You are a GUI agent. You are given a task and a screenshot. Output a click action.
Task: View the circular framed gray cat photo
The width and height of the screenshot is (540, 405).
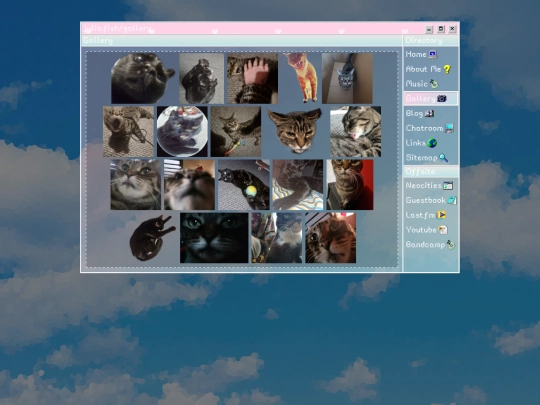coord(182,132)
